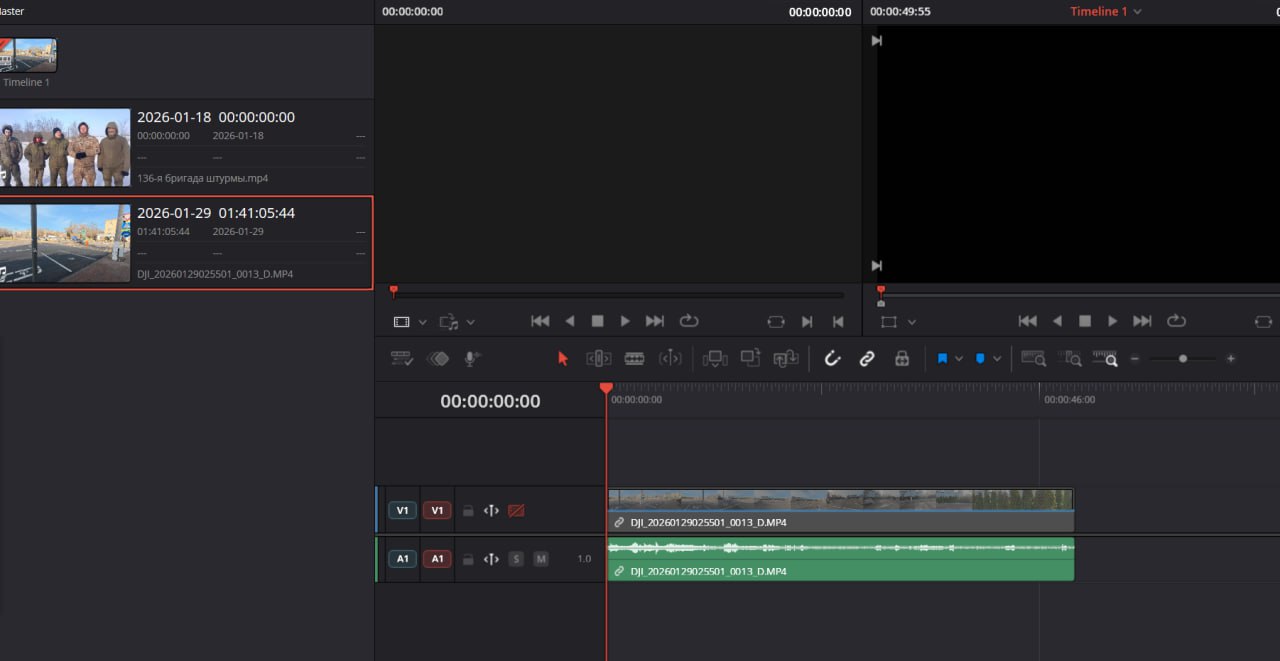Click the timeline zoom slider handle

(1182, 358)
